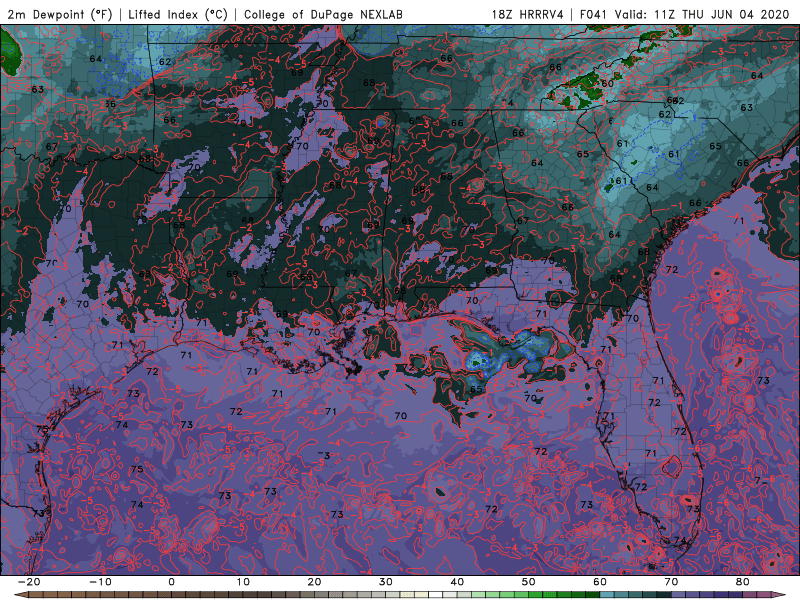The height and width of the screenshot is (600, 800).
Task: Click the '40' label on the color scale
Action: [x=457, y=582]
